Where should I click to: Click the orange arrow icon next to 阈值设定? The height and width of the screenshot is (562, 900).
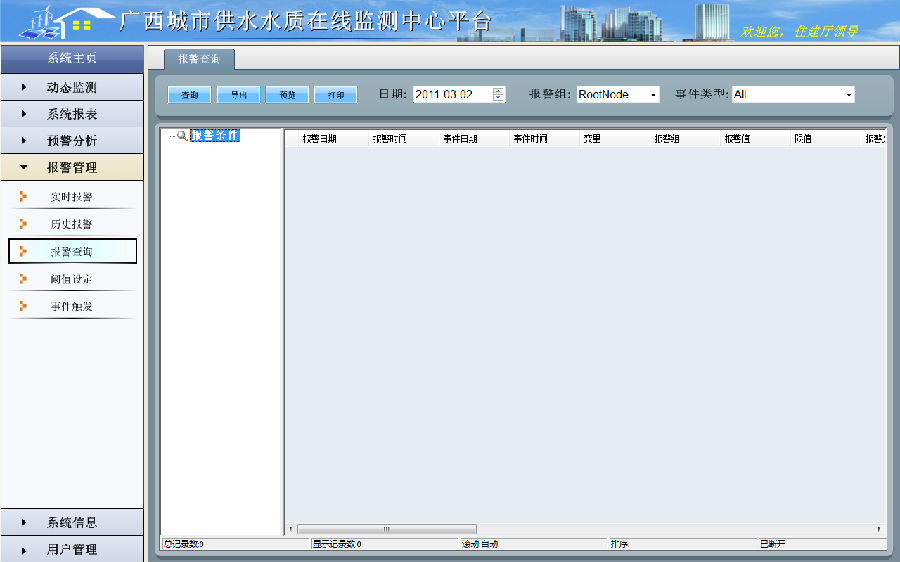(23, 278)
